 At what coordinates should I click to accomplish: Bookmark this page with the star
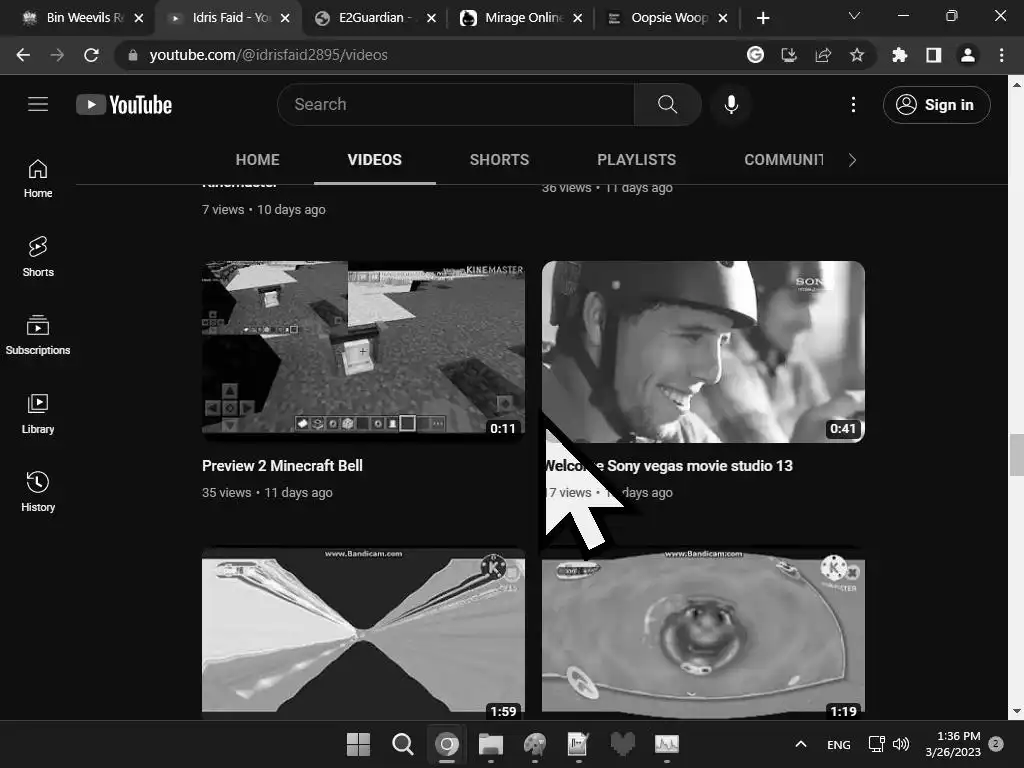(x=857, y=55)
